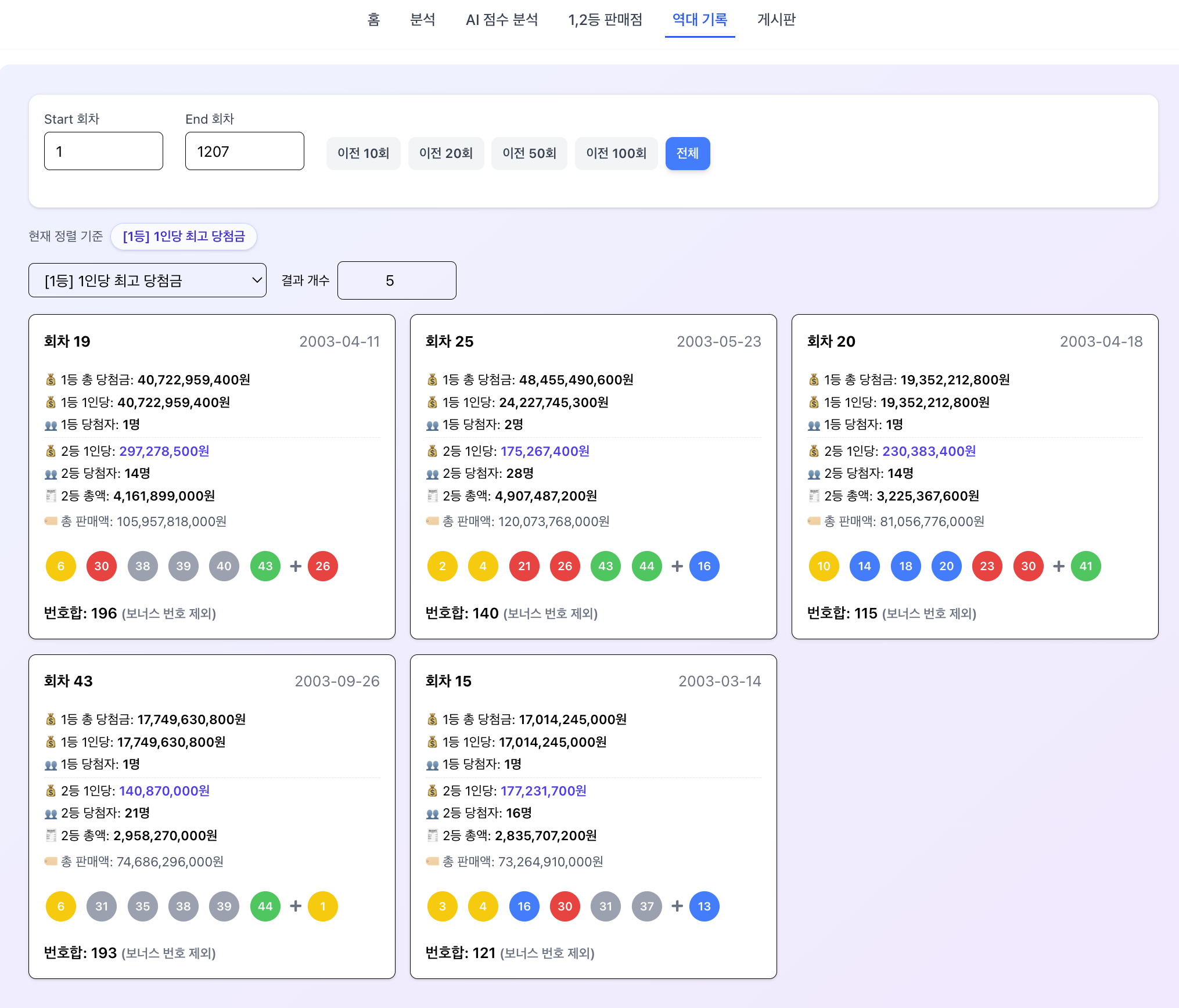Click the 이전 50회 button
Image resolution: width=1179 pixels, height=1008 pixels.
click(529, 153)
